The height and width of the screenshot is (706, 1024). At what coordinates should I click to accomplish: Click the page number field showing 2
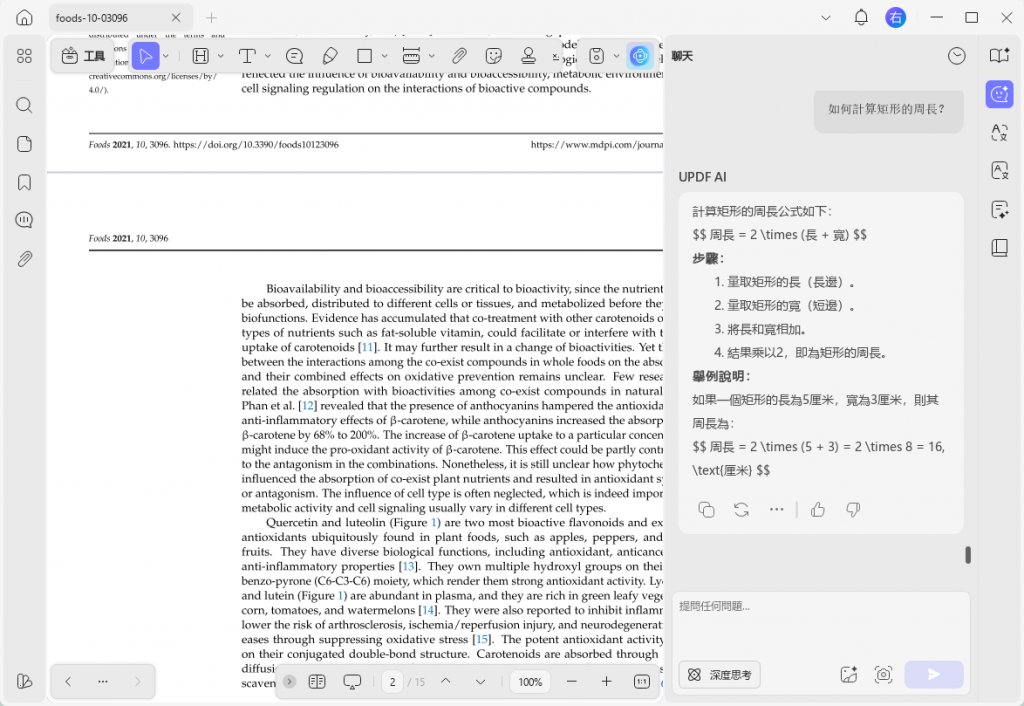click(392, 682)
